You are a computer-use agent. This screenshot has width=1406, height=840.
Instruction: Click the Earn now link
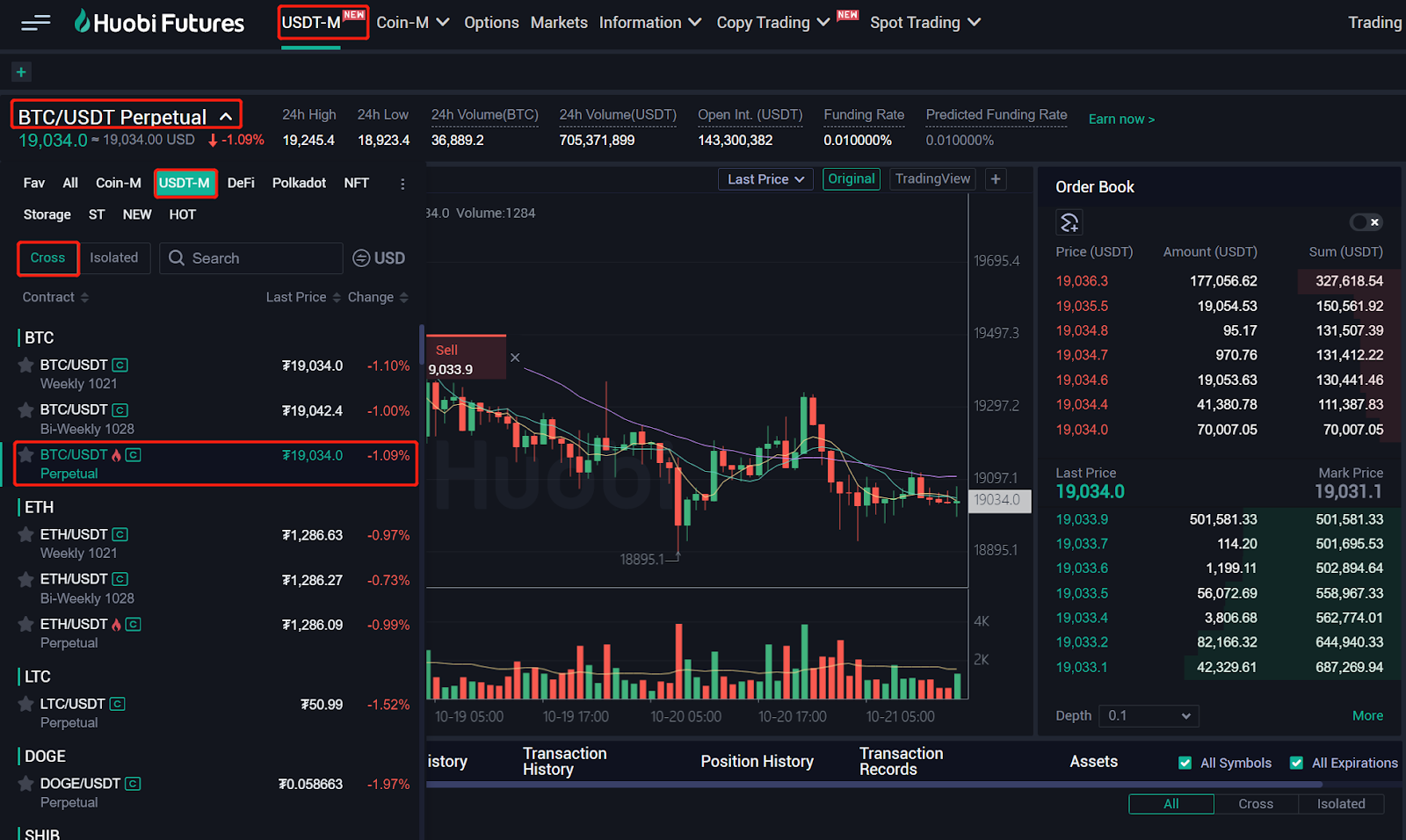tap(1121, 119)
